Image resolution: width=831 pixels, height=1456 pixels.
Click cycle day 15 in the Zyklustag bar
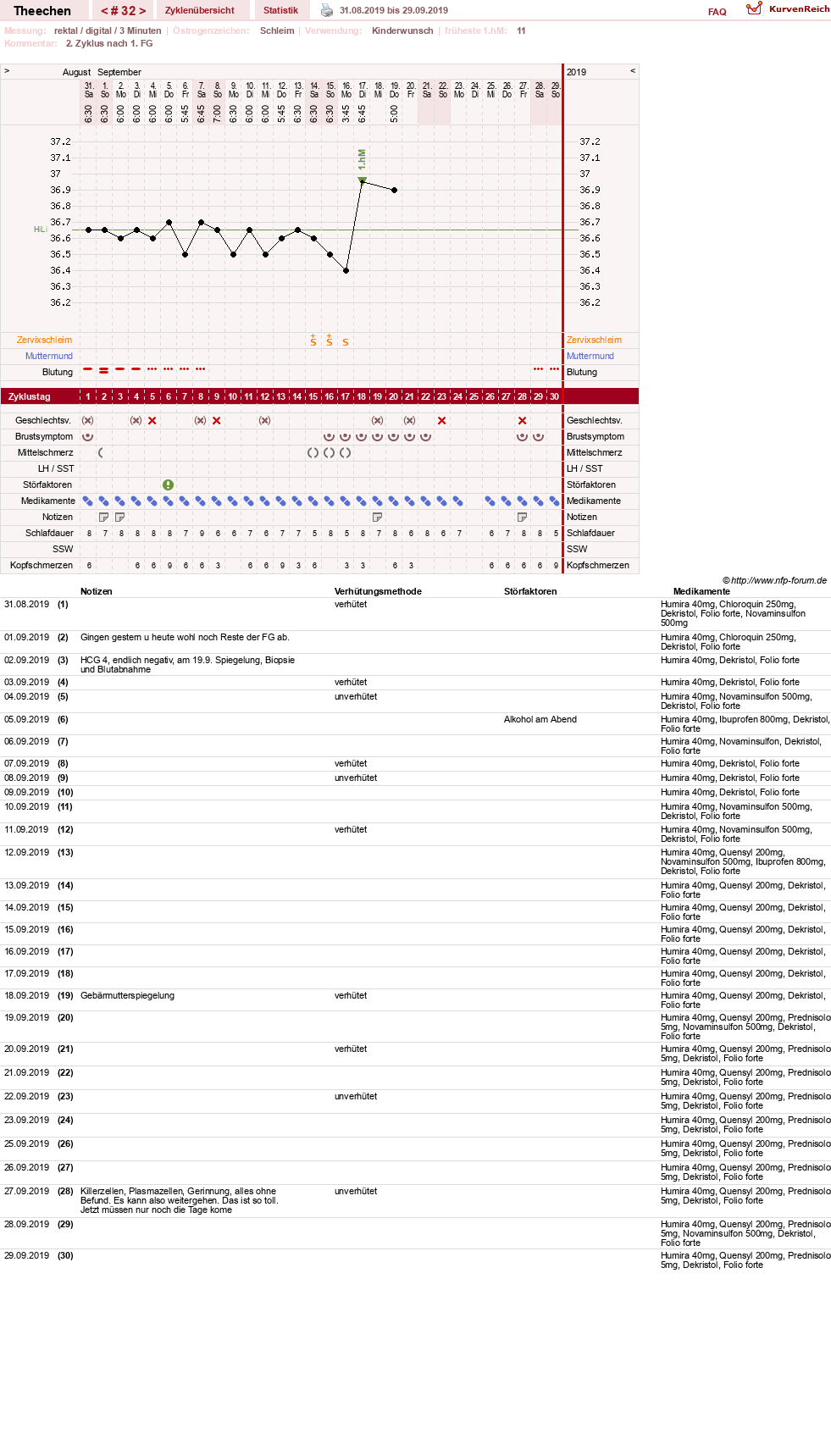(x=313, y=396)
